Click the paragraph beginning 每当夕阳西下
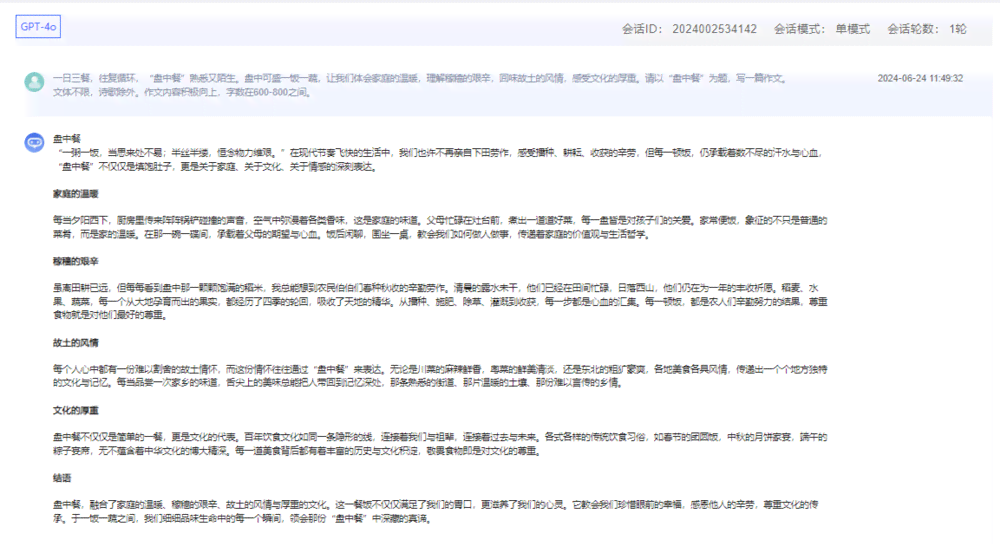Viewport: 1000px width, 546px height. (x=440, y=227)
